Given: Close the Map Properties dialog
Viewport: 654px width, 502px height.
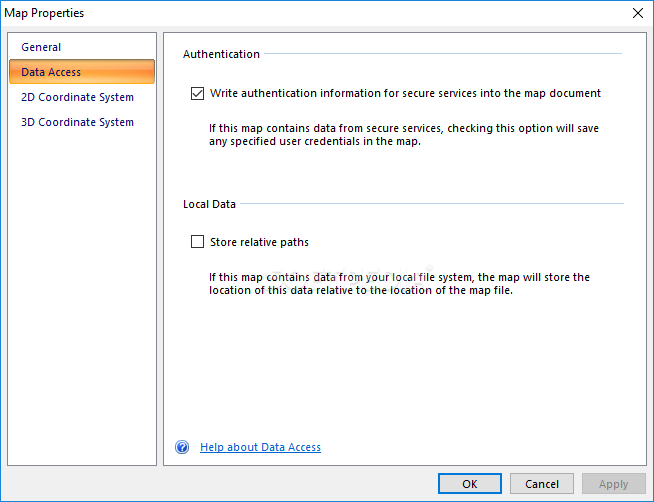Looking at the screenshot, I should pos(637,13).
